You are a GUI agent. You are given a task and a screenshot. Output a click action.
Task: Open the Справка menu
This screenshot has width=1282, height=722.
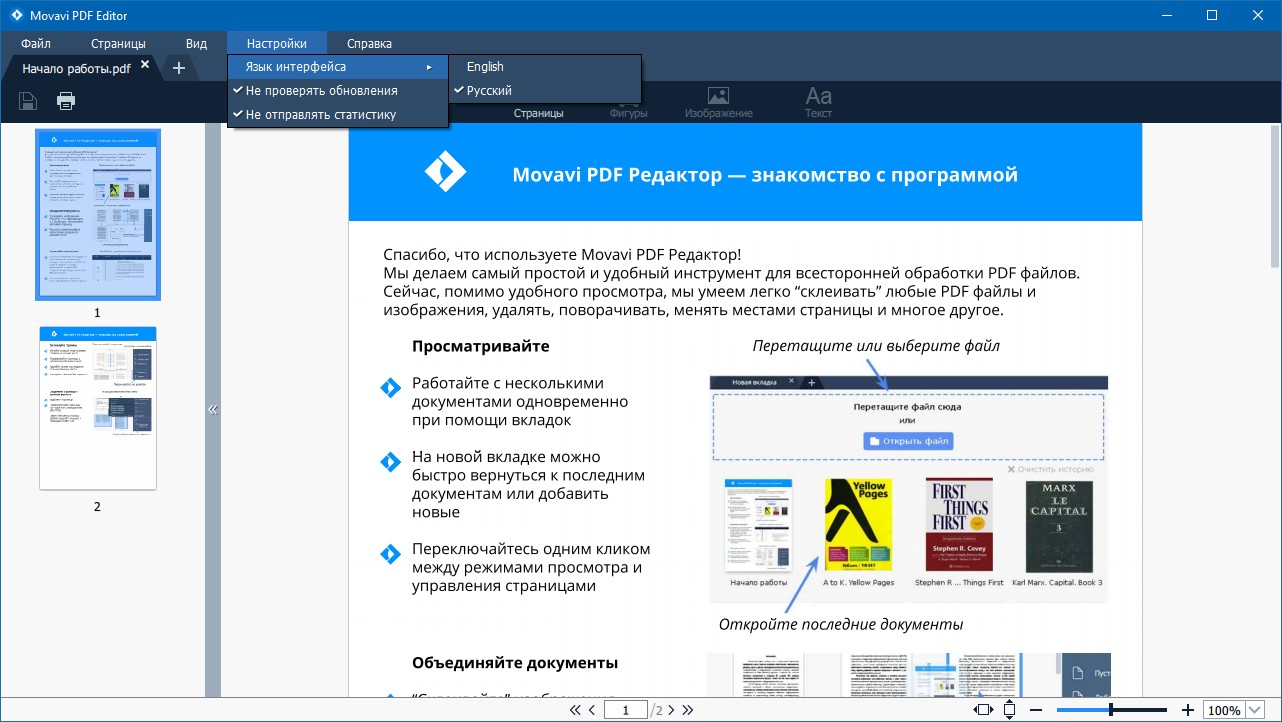coord(369,43)
